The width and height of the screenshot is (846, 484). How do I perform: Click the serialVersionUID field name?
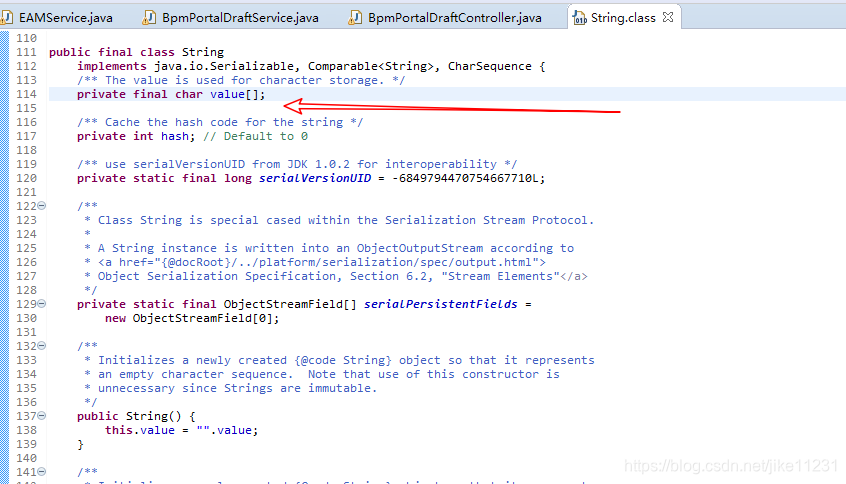315,178
